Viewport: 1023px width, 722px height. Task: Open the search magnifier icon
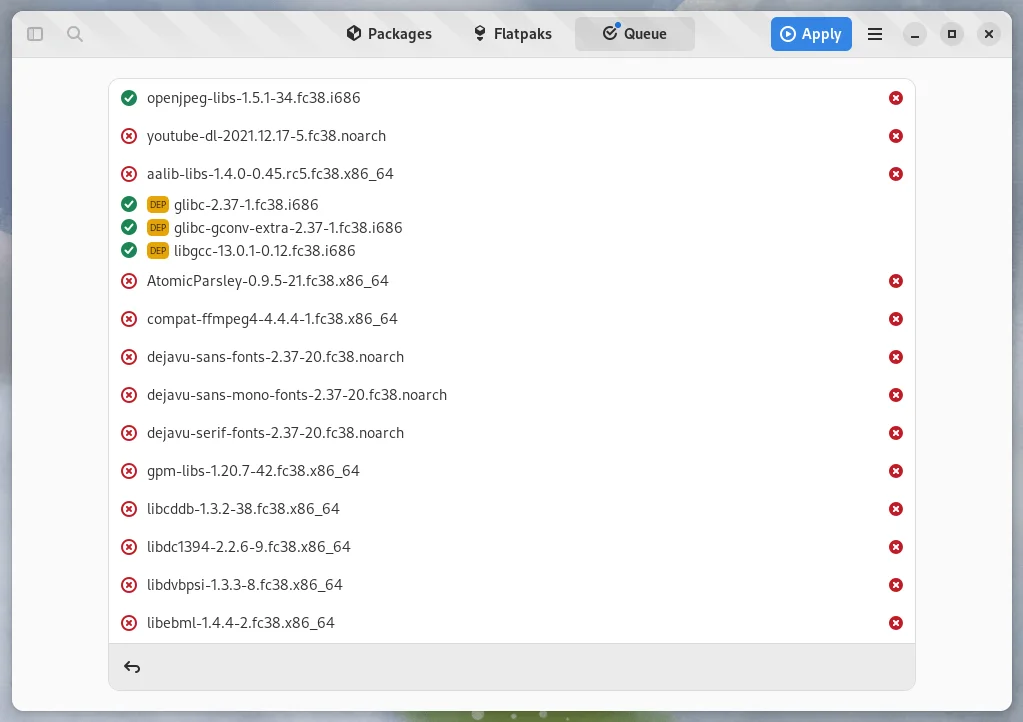(75, 34)
